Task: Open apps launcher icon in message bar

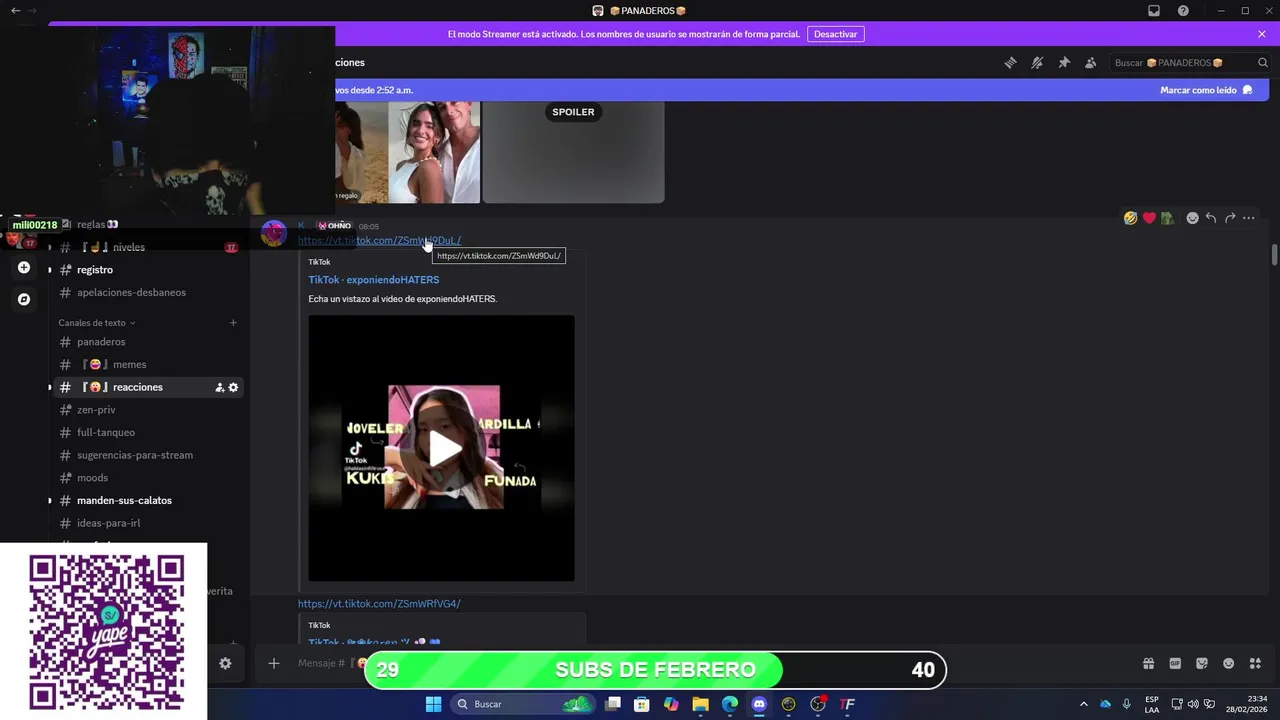Action: pyautogui.click(x=1255, y=663)
